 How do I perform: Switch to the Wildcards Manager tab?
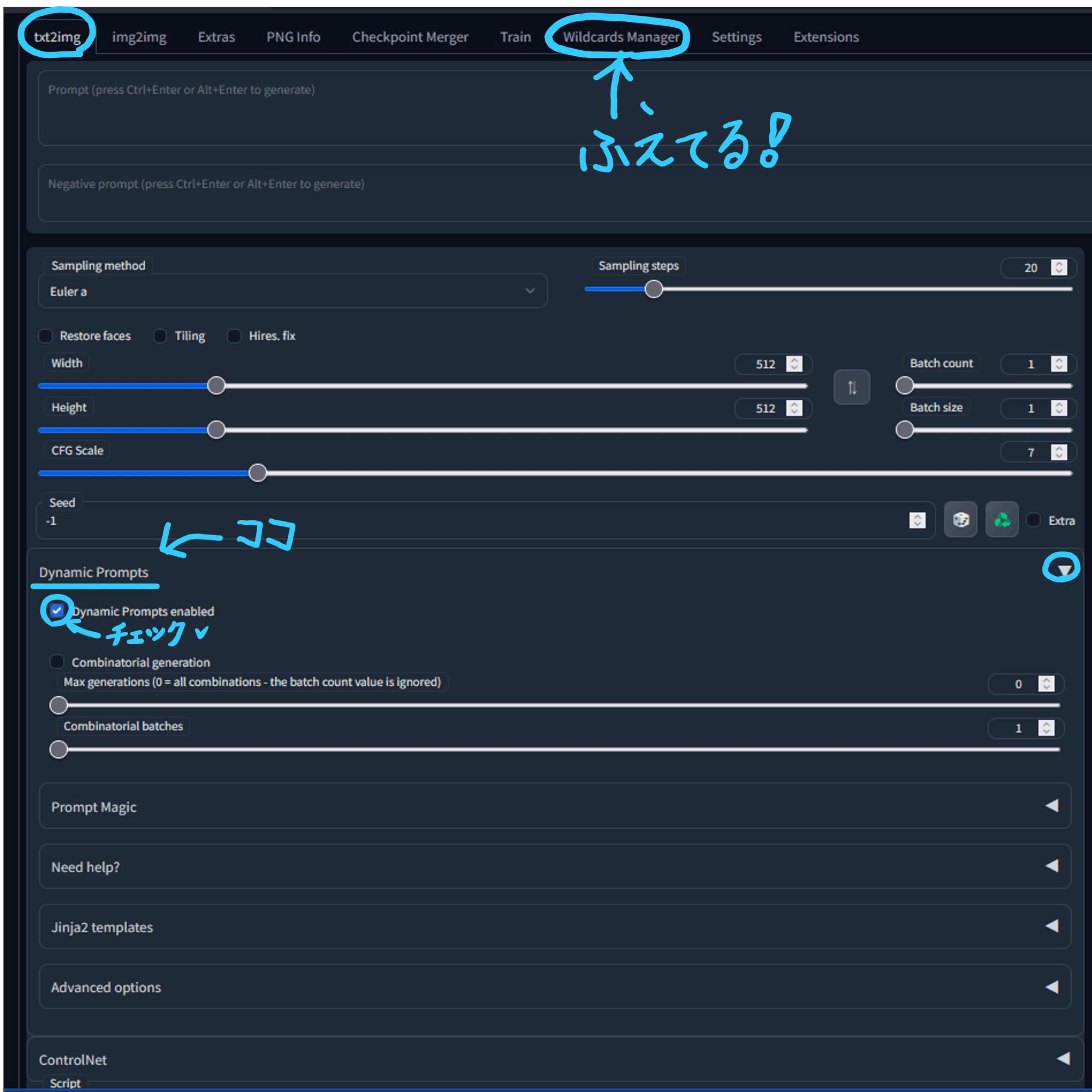[x=621, y=37]
